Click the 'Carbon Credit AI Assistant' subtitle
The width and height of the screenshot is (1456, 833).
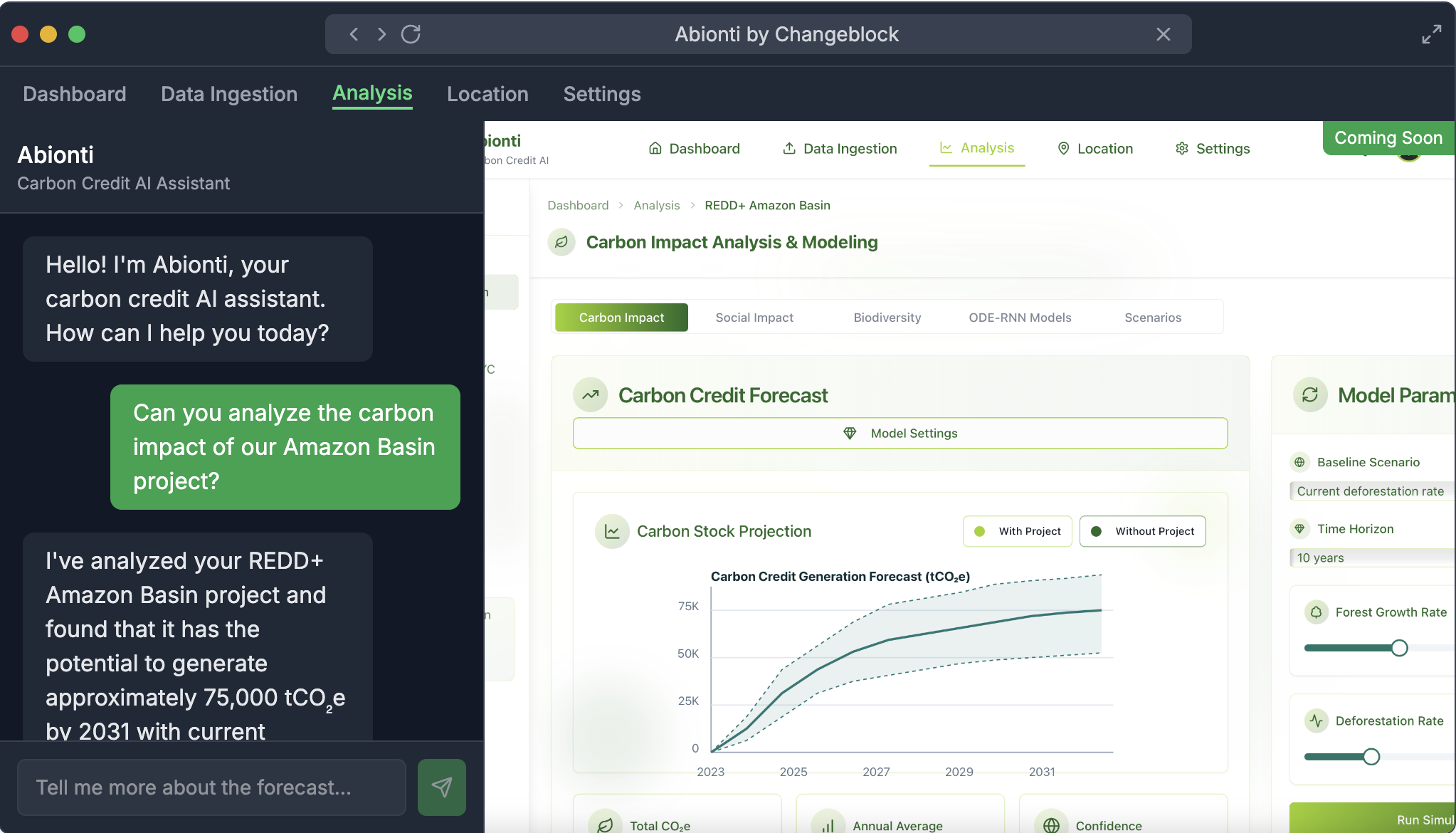[x=123, y=183]
